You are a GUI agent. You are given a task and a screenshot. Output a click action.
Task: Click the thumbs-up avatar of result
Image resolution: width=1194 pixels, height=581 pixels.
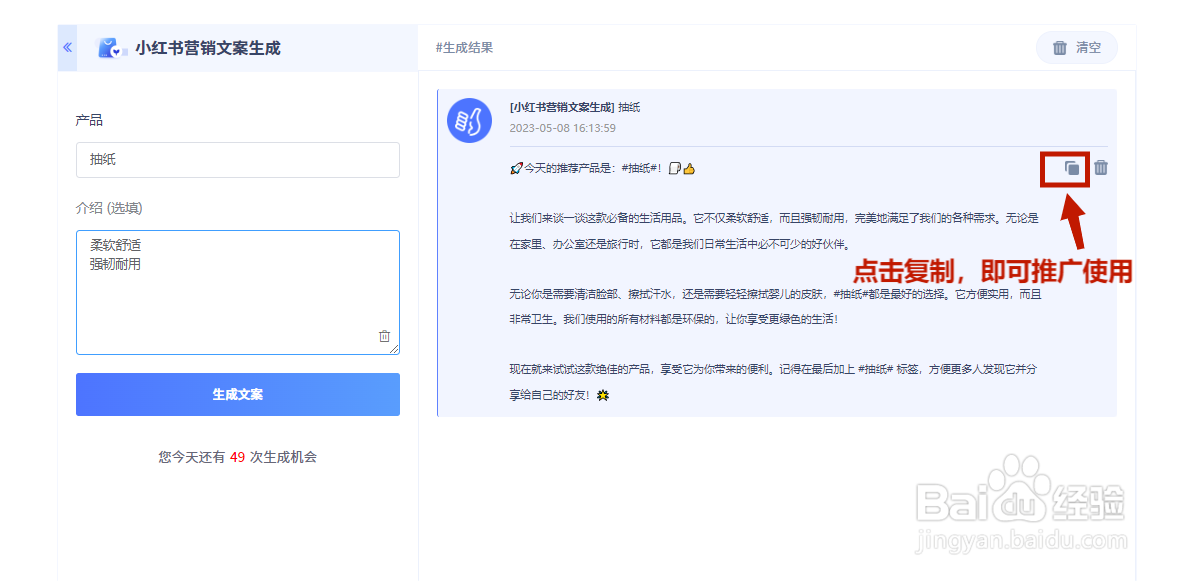470,120
